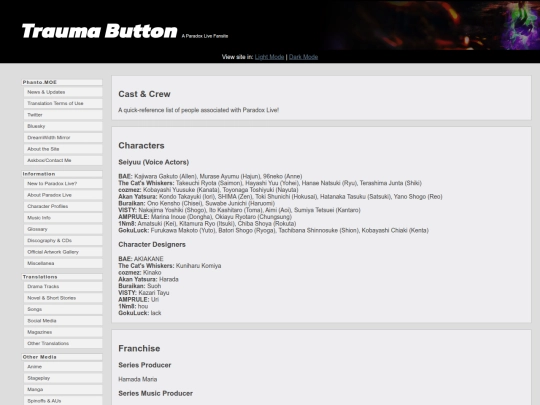Click the Trauma Button site title

click(x=100, y=31)
